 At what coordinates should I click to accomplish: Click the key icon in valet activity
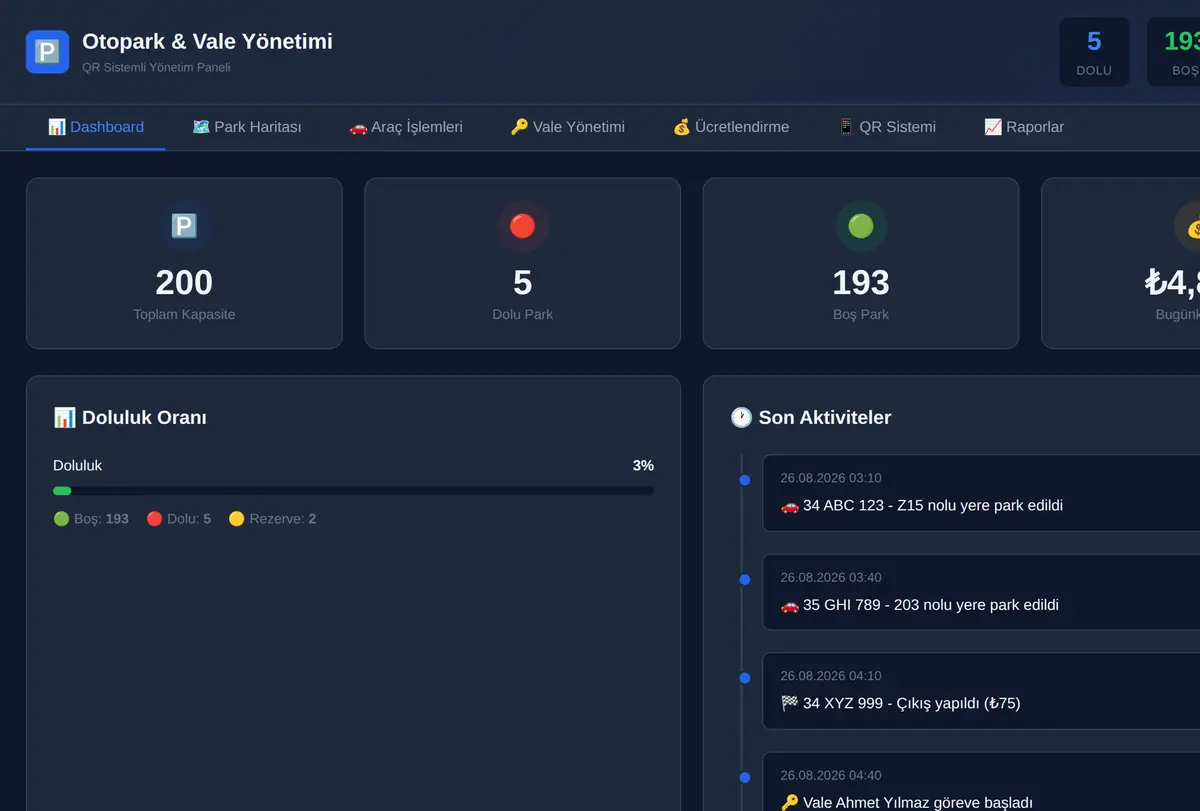(789, 802)
